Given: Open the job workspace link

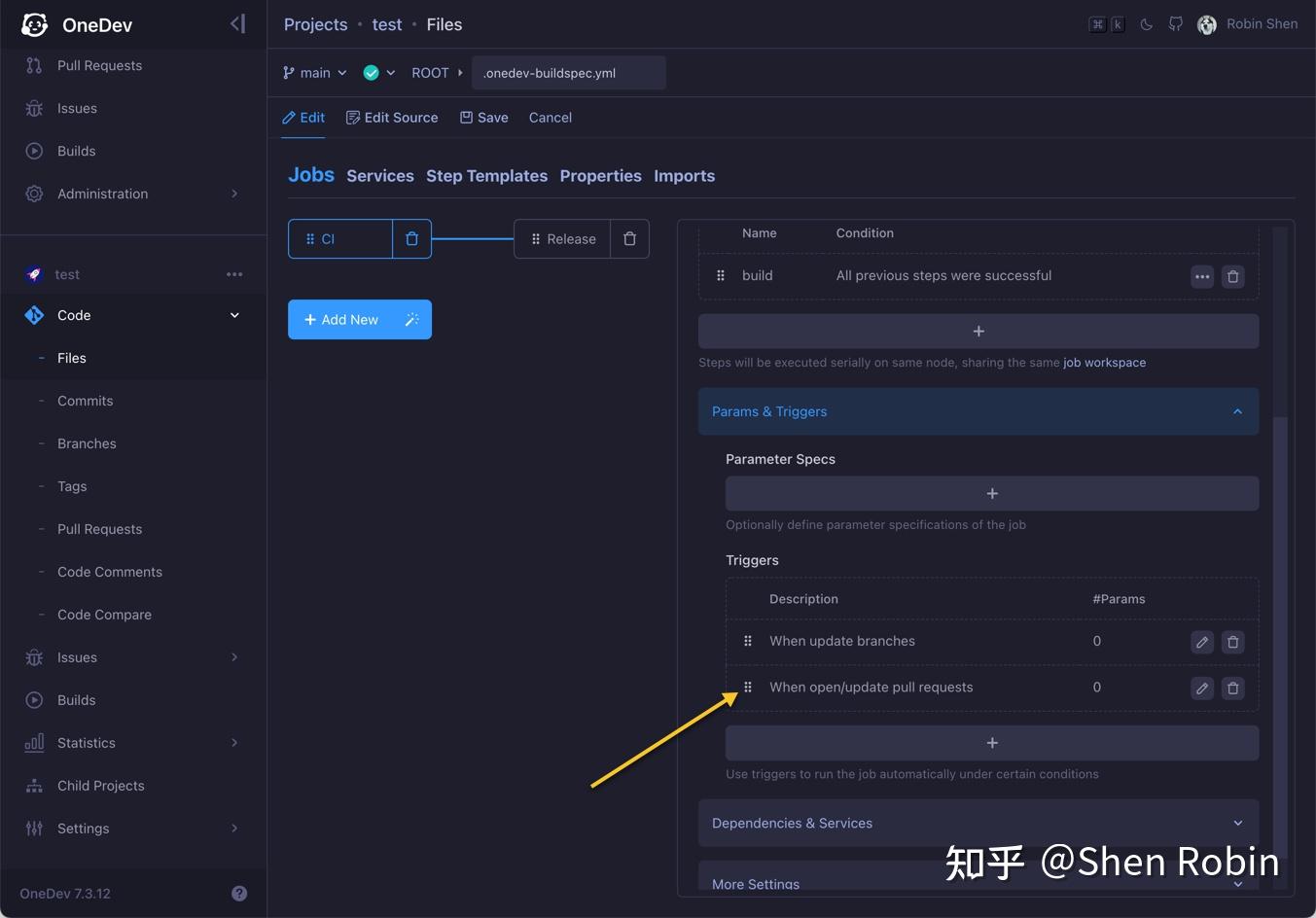Looking at the screenshot, I should point(1104,363).
